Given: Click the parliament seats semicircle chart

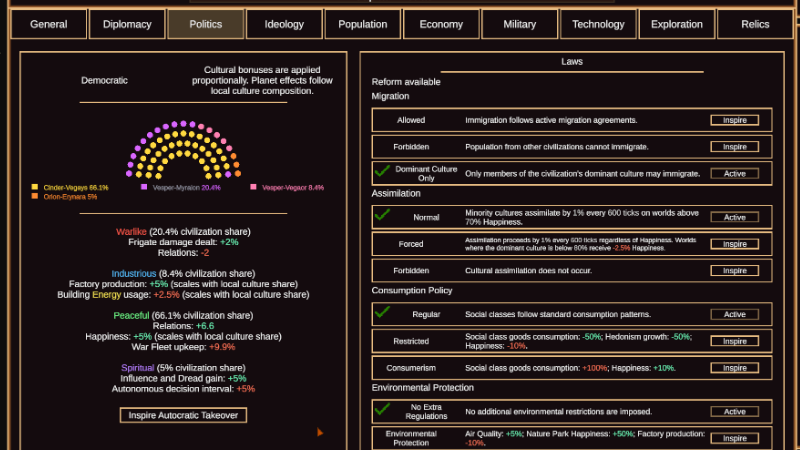Looking at the screenshot, I should click(183, 149).
